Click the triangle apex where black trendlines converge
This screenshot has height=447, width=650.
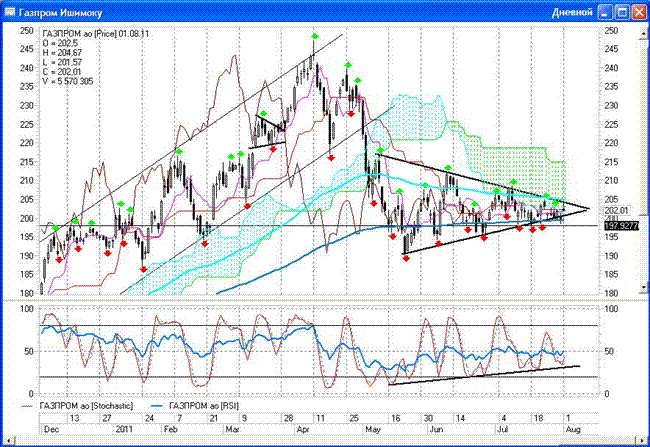tap(588, 209)
